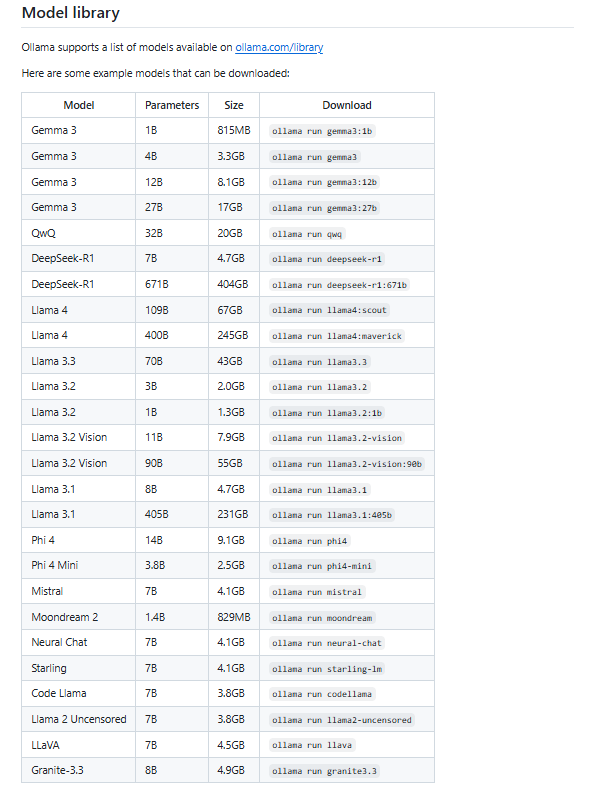593x785 pixels.
Task: Select the 'ollama run llama4:scout' command
Action: pos(329,310)
